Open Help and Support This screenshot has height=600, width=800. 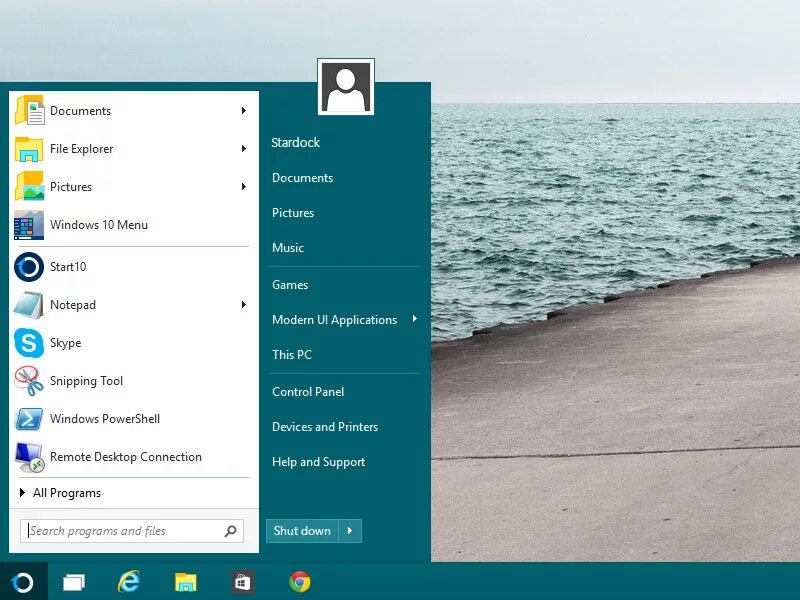(318, 461)
